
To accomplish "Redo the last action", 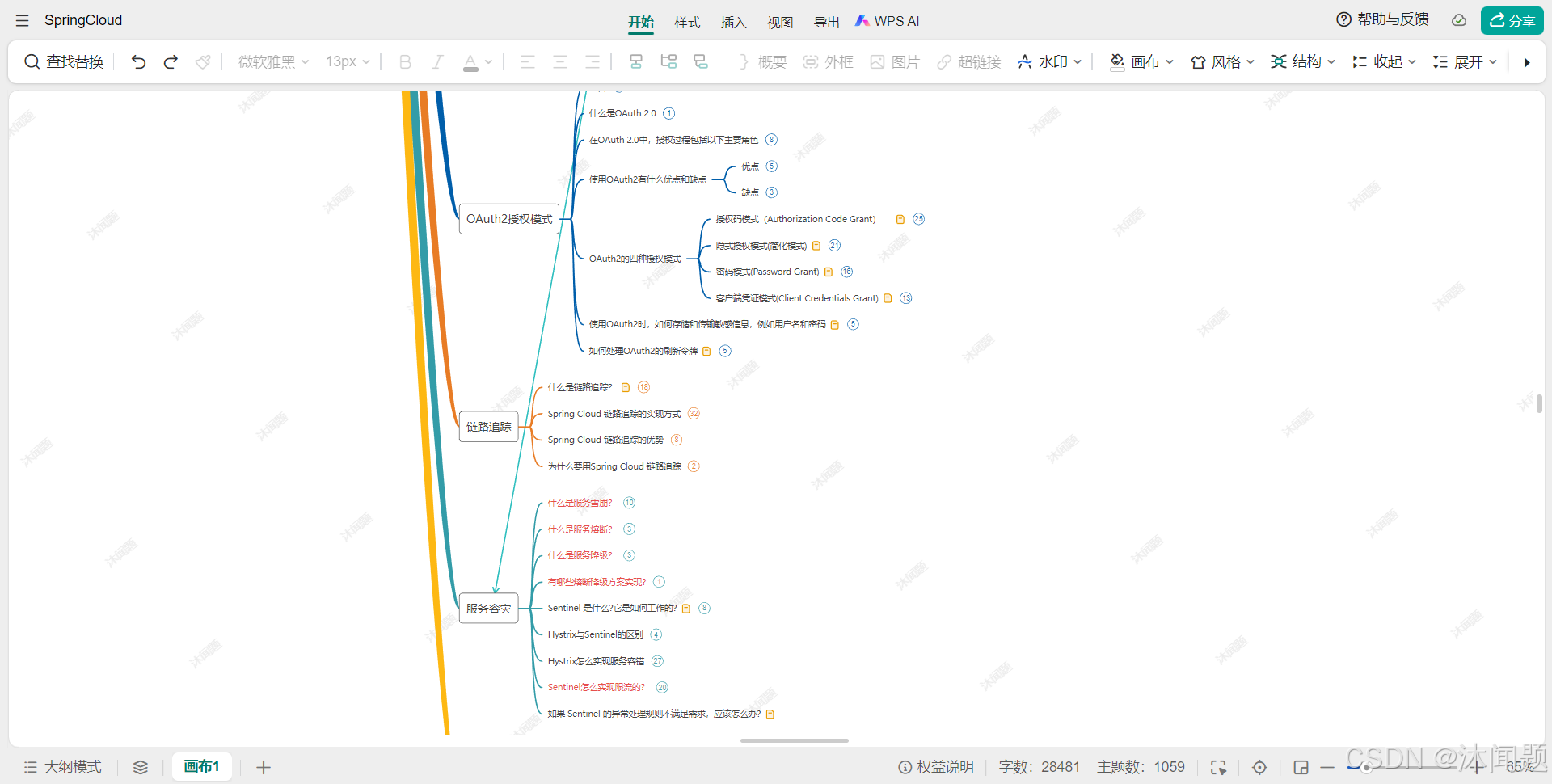I will [171, 62].
